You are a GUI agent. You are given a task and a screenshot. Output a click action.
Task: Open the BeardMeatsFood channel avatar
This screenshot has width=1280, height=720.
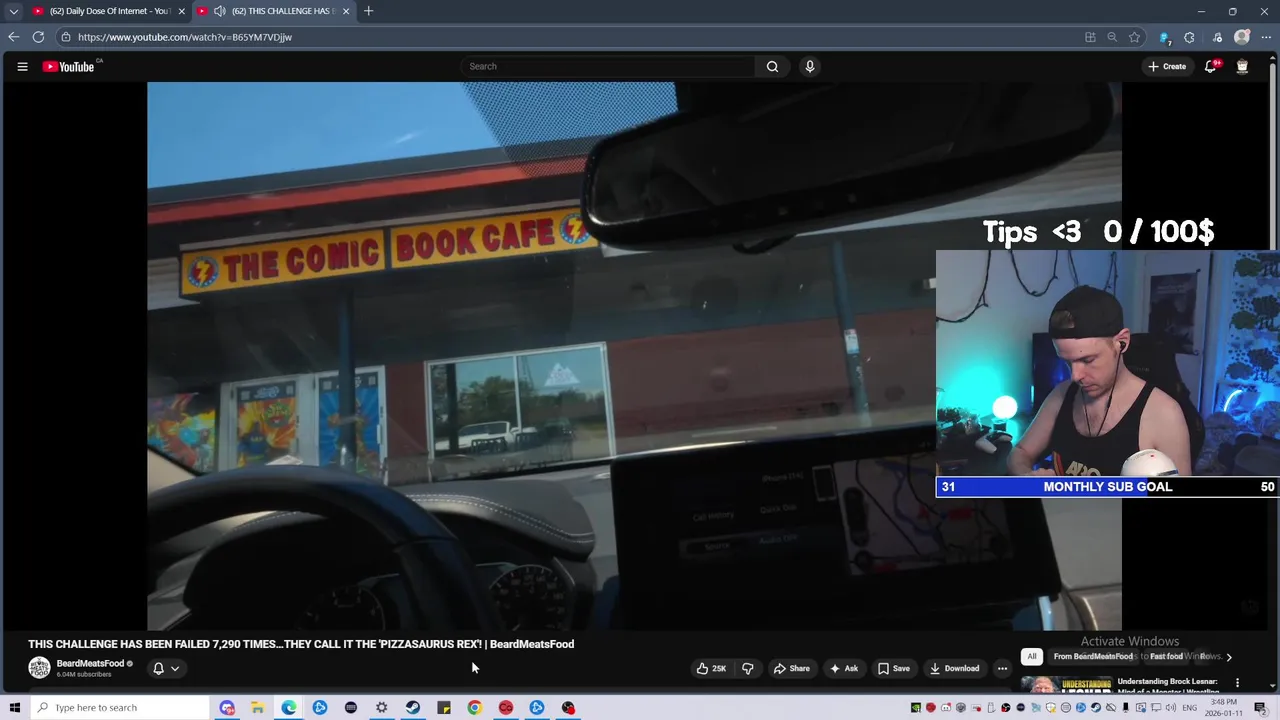coord(39,668)
